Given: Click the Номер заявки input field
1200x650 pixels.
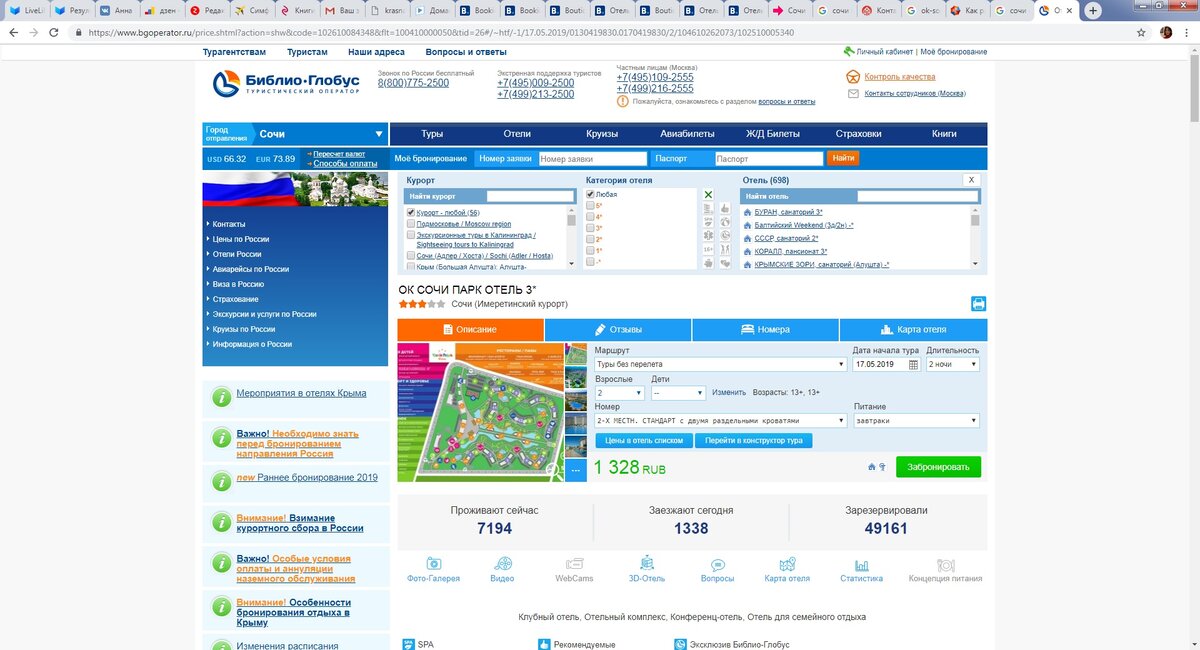Looking at the screenshot, I should pyautogui.click(x=592, y=159).
